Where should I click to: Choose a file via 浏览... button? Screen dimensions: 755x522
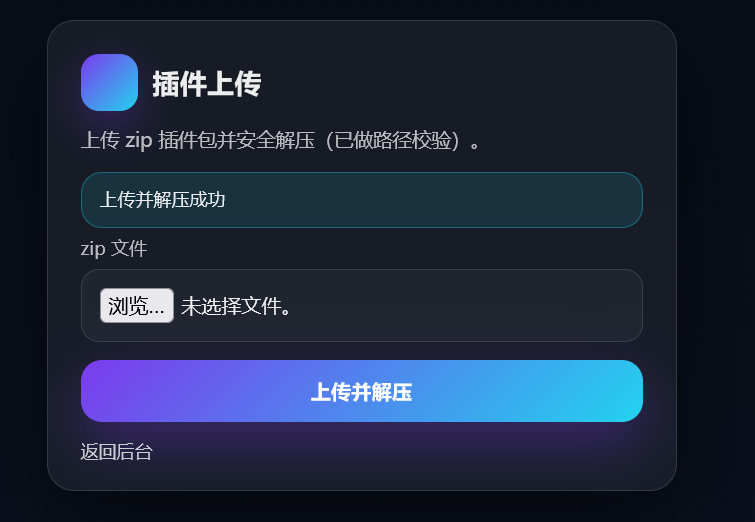pyautogui.click(x=137, y=306)
